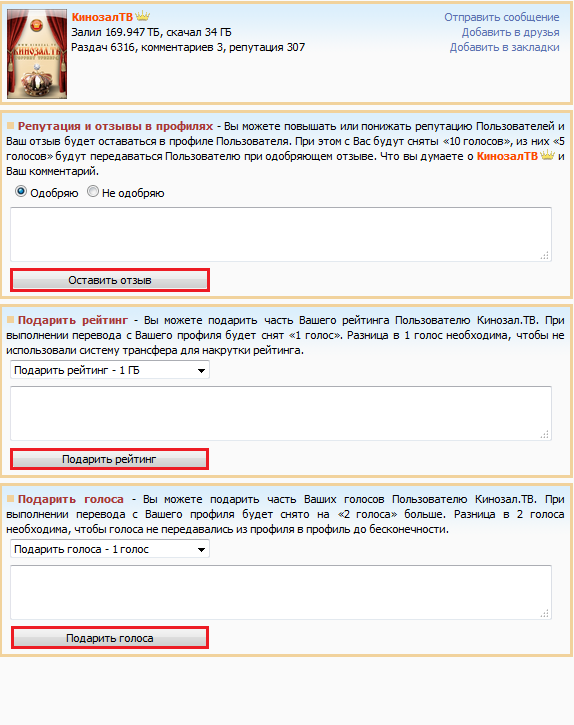574x725 pixels.
Task: Click the Оставить отзыв button
Action: (110, 280)
